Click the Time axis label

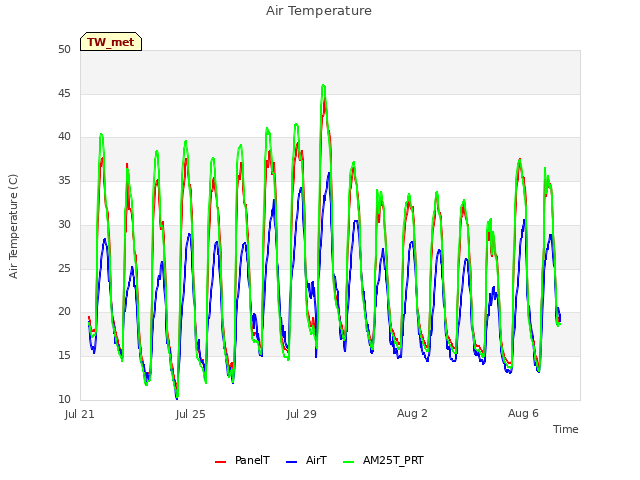click(565, 429)
